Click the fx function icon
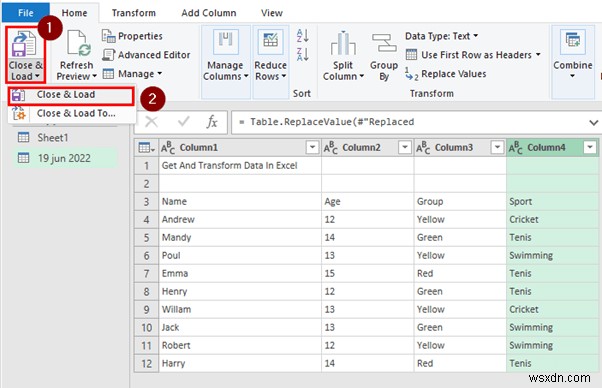The height and width of the screenshot is (388, 602). pos(212,122)
